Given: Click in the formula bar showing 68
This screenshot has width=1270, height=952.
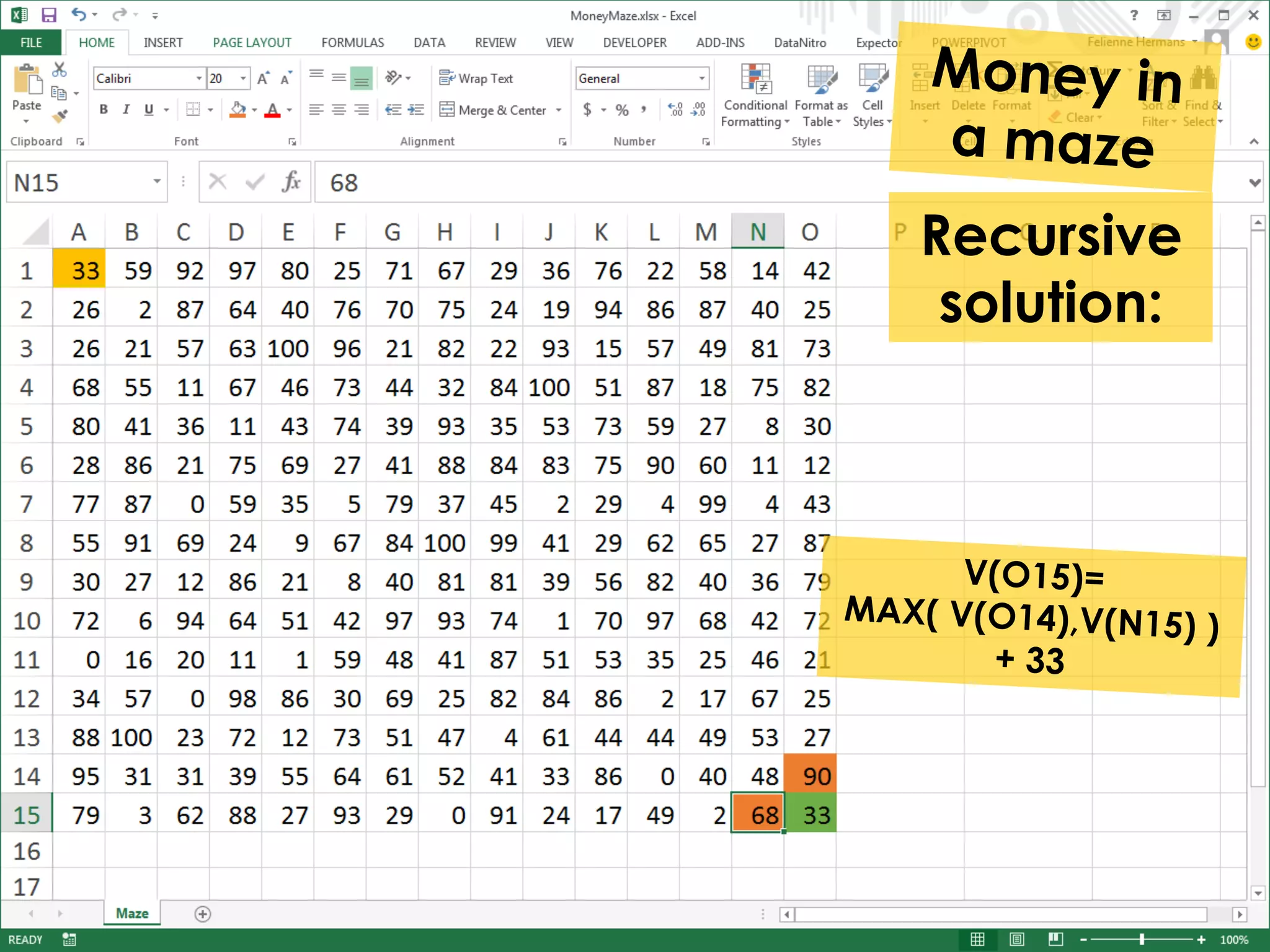Looking at the screenshot, I should click(788, 182).
